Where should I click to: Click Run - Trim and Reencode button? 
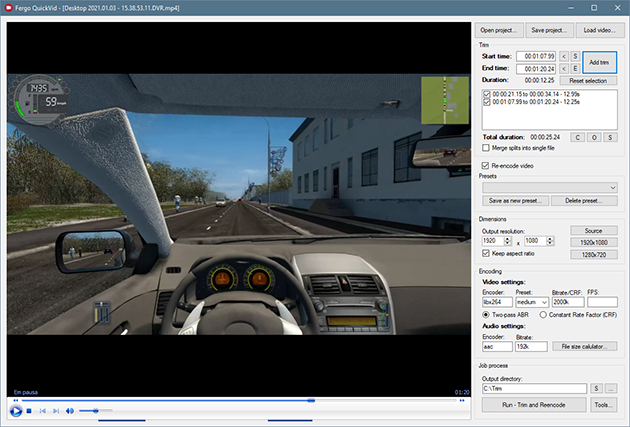click(534, 405)
